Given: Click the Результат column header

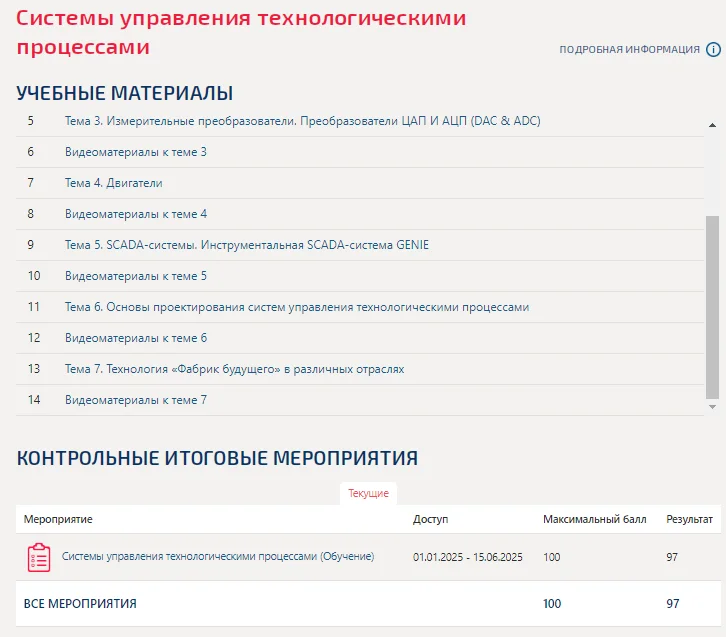Looking at the screenshot, I should [689, 519].
